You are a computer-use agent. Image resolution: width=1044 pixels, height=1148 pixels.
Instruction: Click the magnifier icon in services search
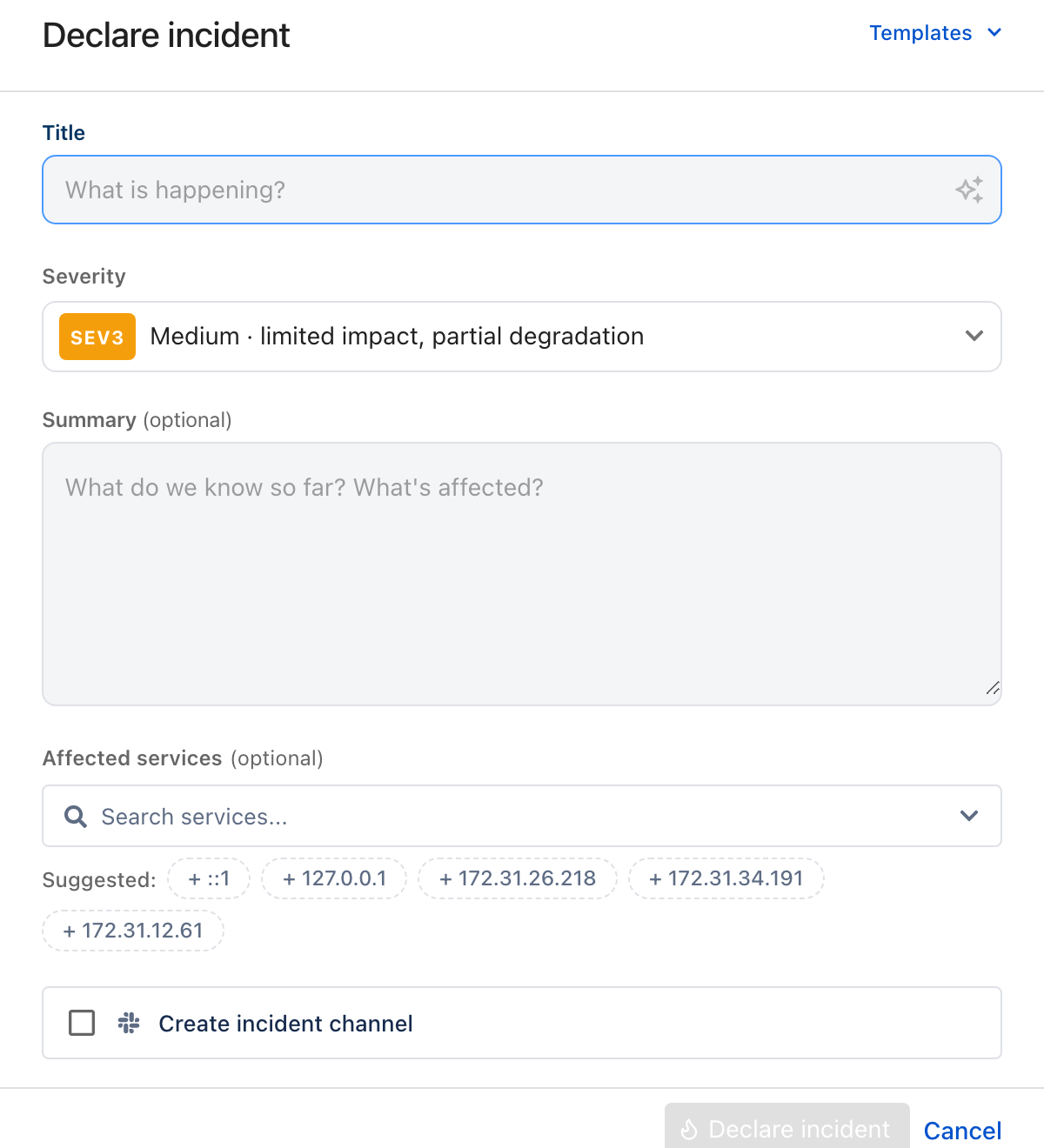coord(76,817)
